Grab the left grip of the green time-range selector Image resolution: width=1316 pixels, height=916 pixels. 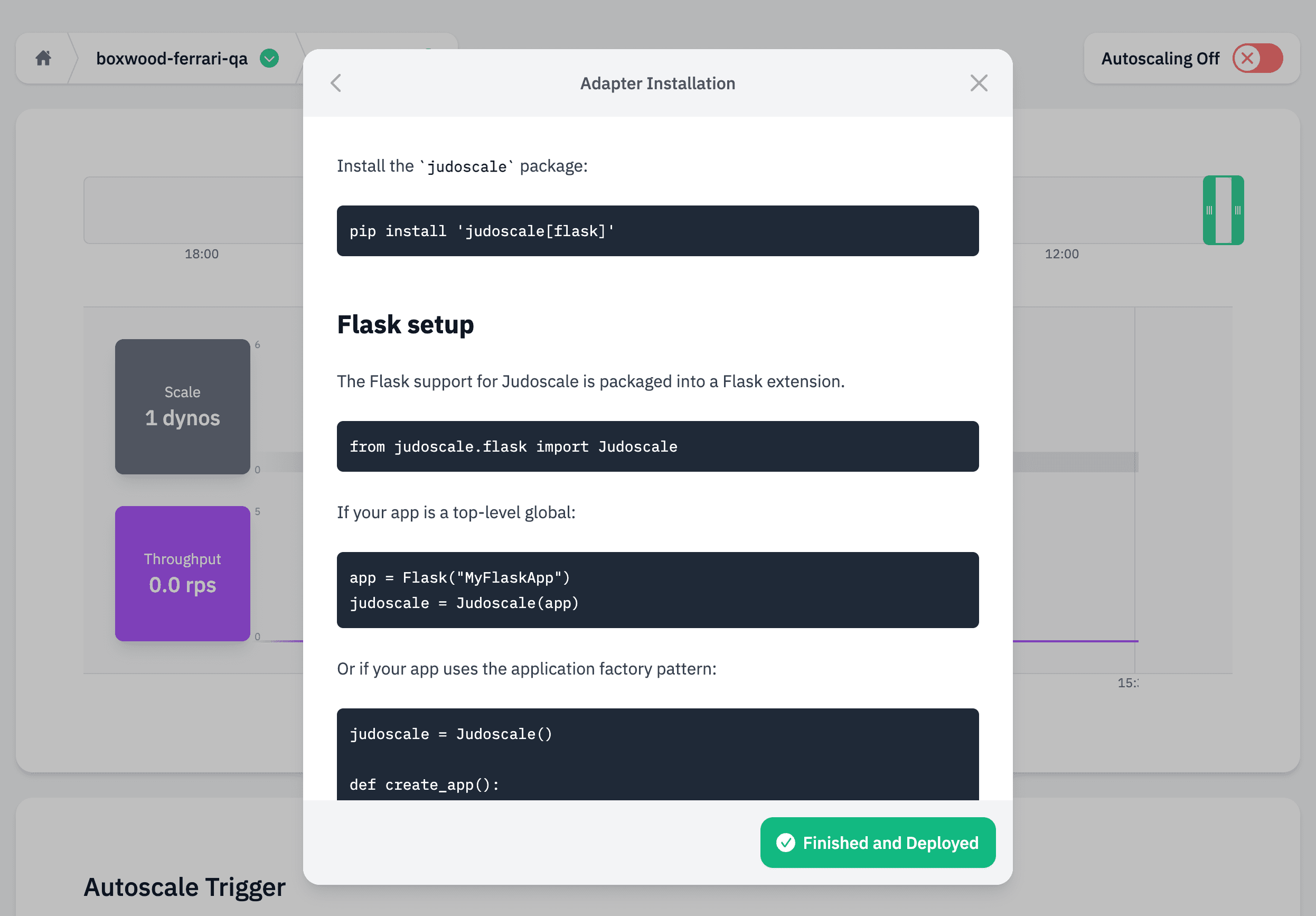1210,210
